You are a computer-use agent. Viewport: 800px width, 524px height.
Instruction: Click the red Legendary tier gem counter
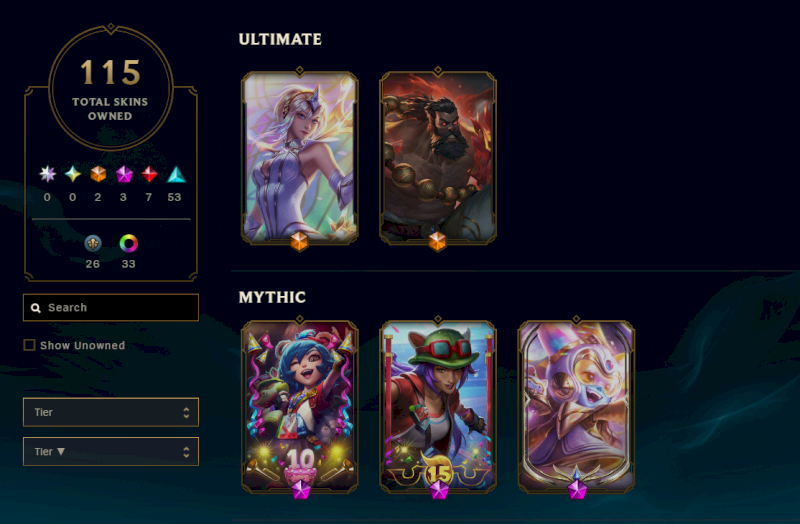(x=149, y=174)
